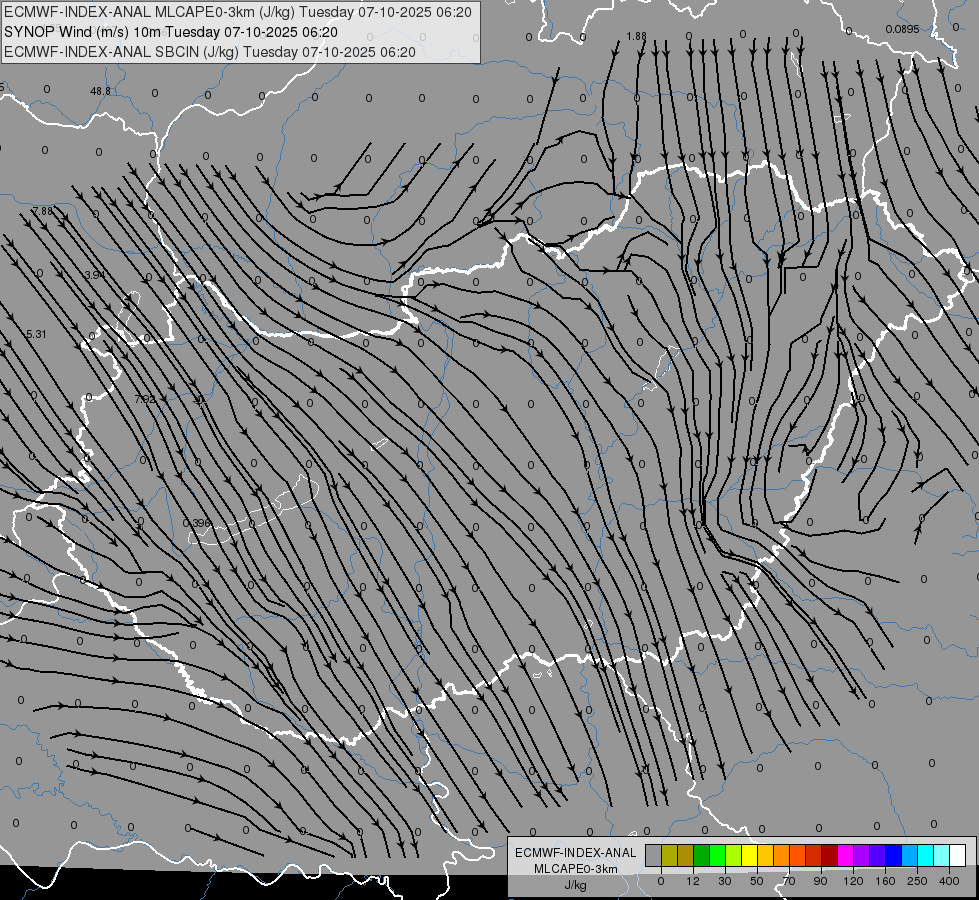Select the gray swatch in the legend
The image size is (979, 900).
pos(654,855)
